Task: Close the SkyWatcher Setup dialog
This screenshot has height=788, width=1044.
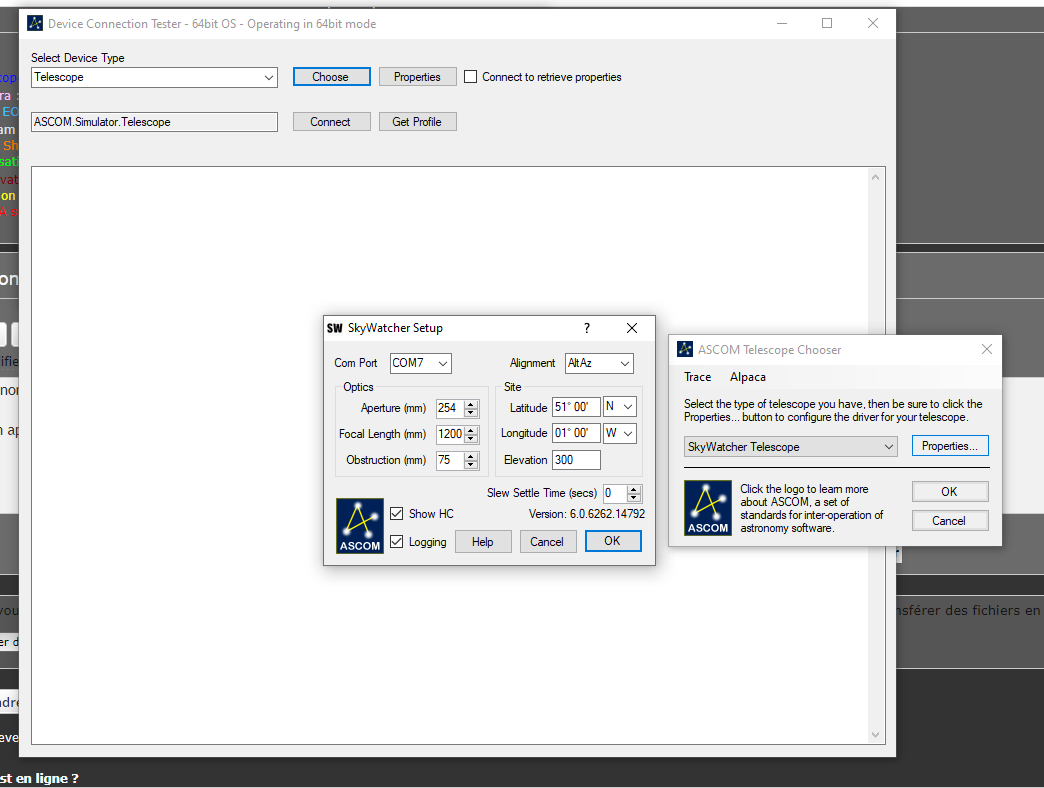Action: (x=632, y=328)
